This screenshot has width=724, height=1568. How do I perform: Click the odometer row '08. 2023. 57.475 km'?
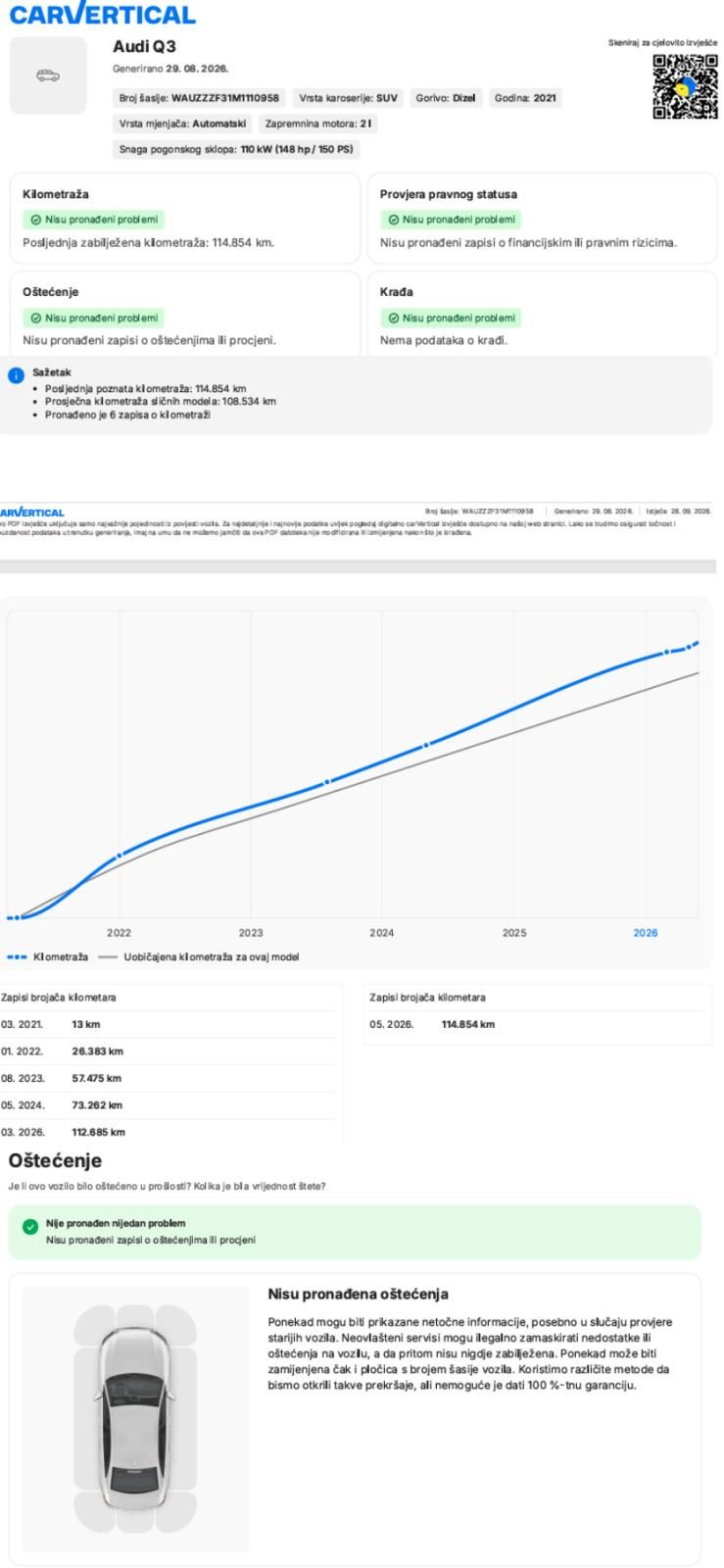click(x=168, y=1078)
